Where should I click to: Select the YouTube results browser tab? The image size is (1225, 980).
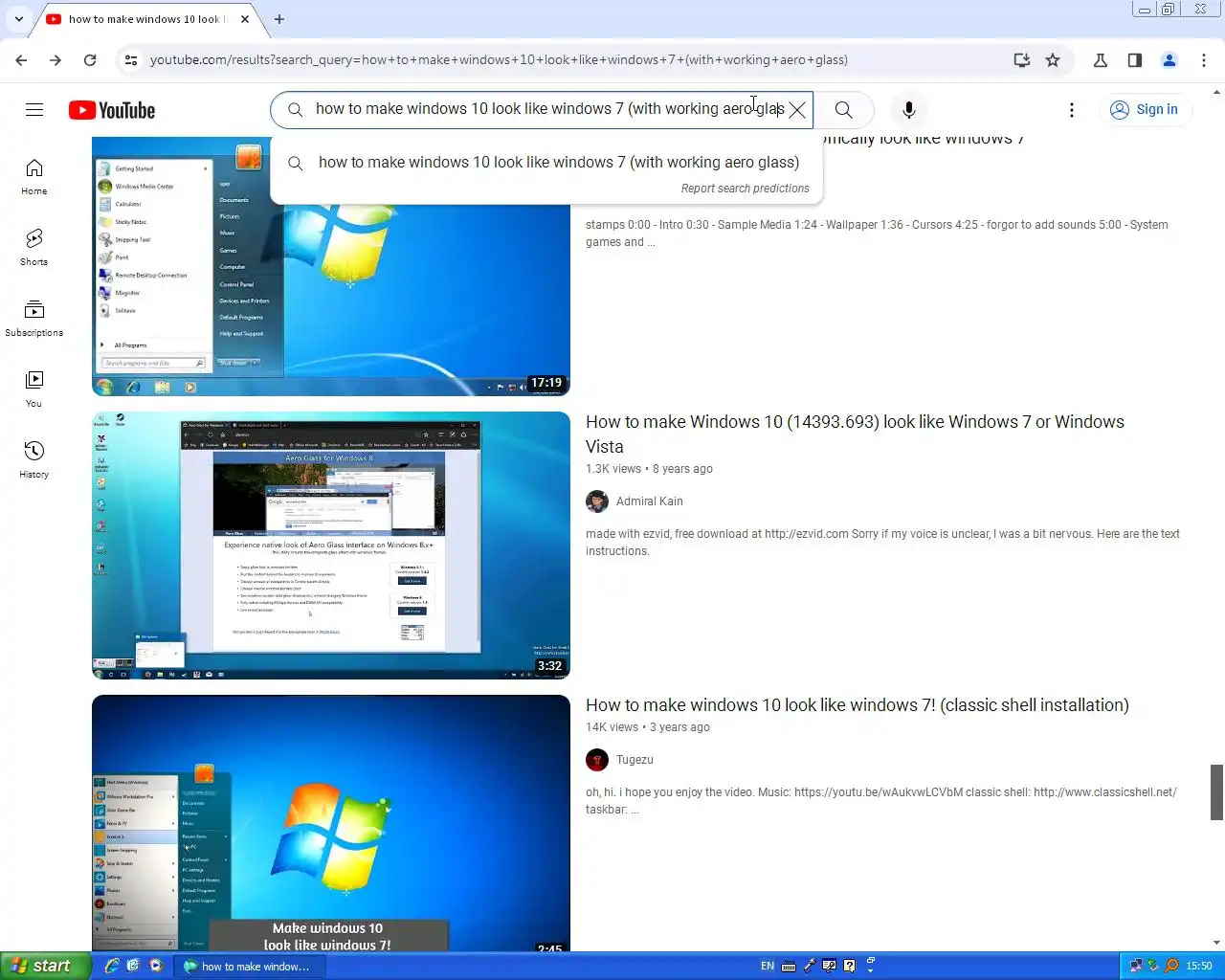click(x=144, y=19)
